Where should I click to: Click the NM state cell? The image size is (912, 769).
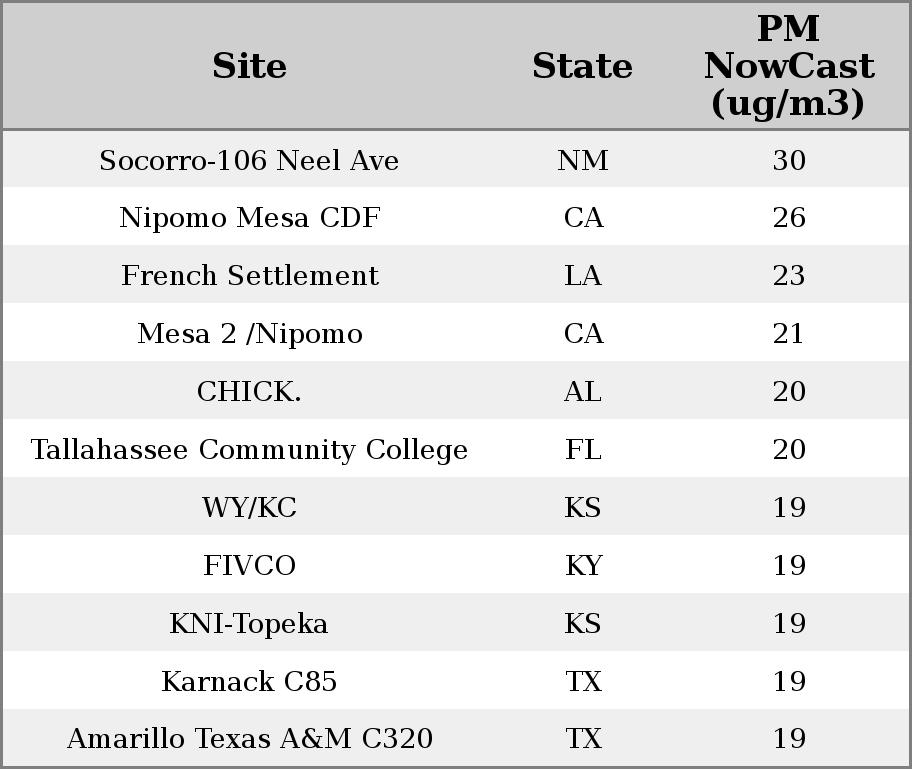582,160
